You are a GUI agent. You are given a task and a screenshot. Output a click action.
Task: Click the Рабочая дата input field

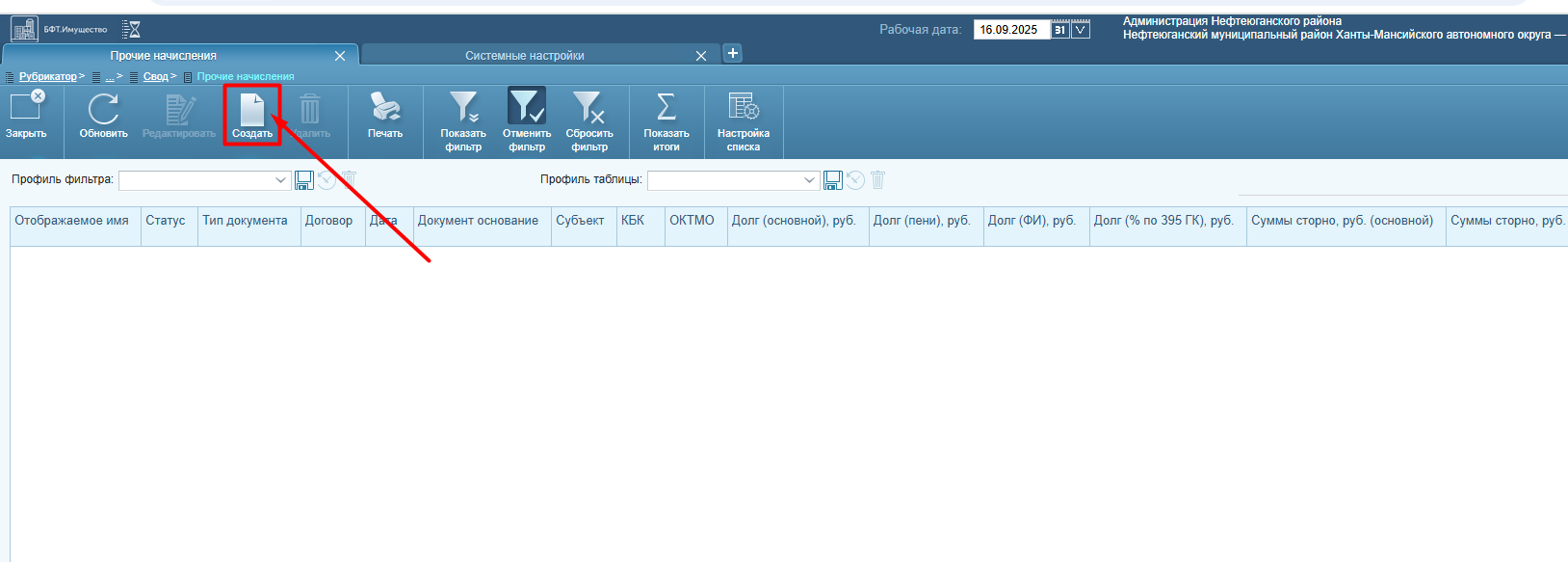coord(1011,30)
